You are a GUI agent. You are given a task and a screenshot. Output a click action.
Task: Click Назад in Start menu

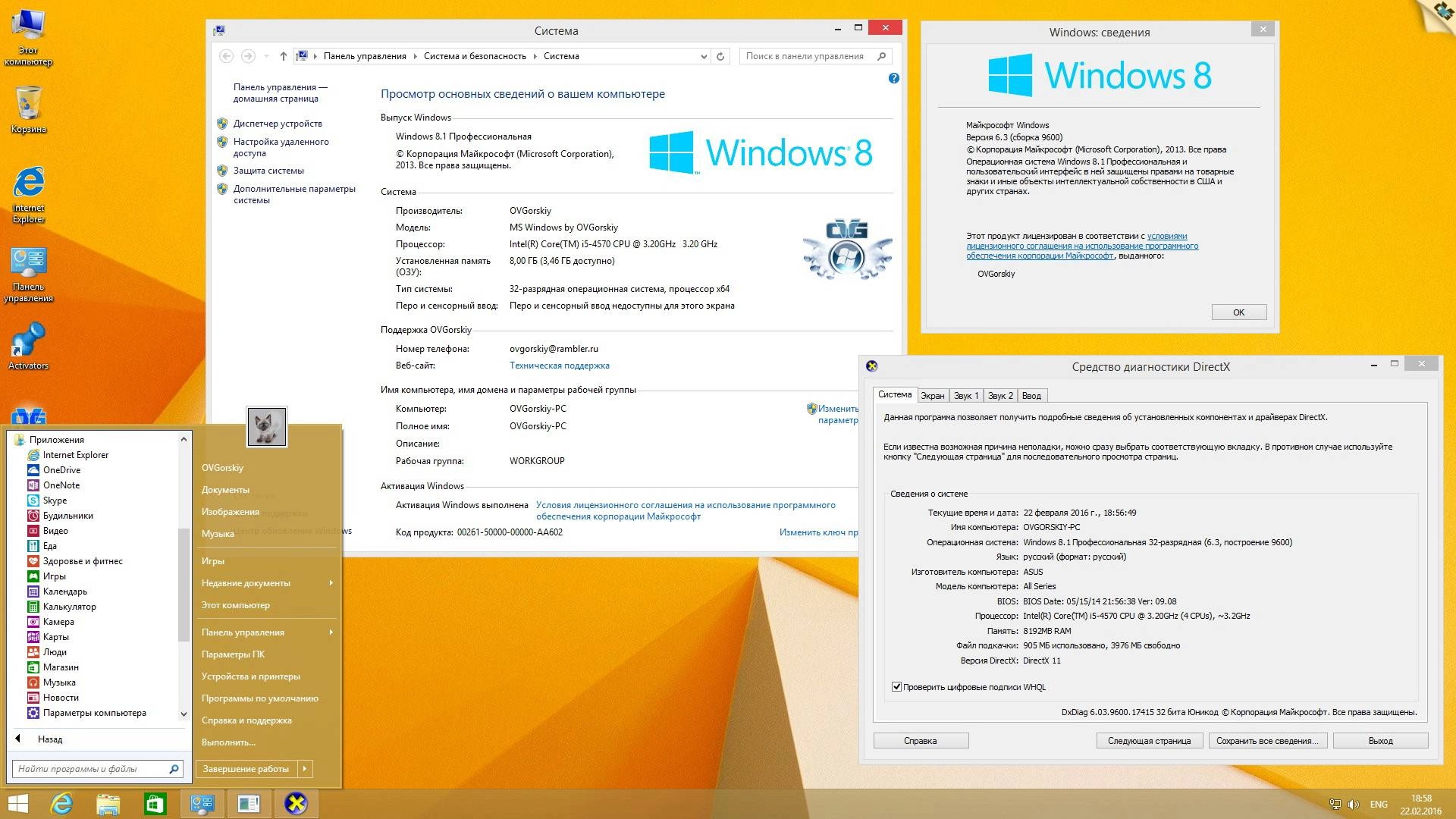pyautogui.click(x=50, y=739)
